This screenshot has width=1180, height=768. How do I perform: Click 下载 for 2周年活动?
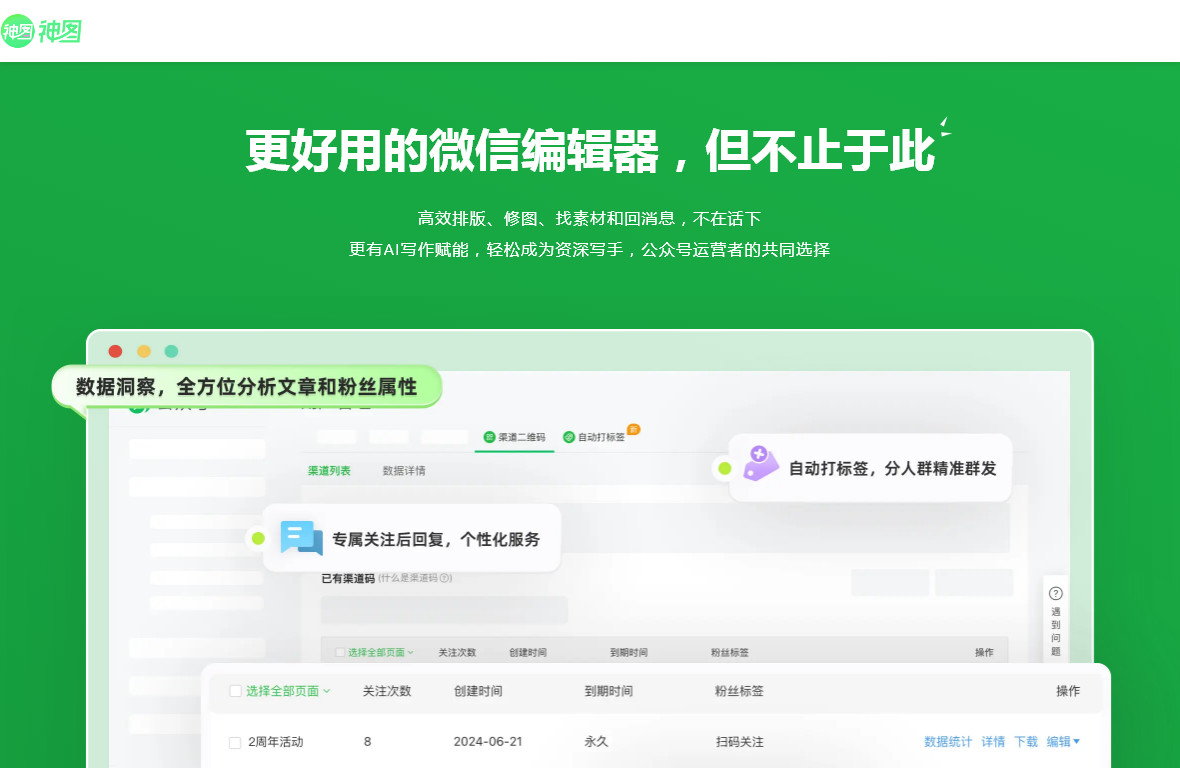(x=1026, y=742)
